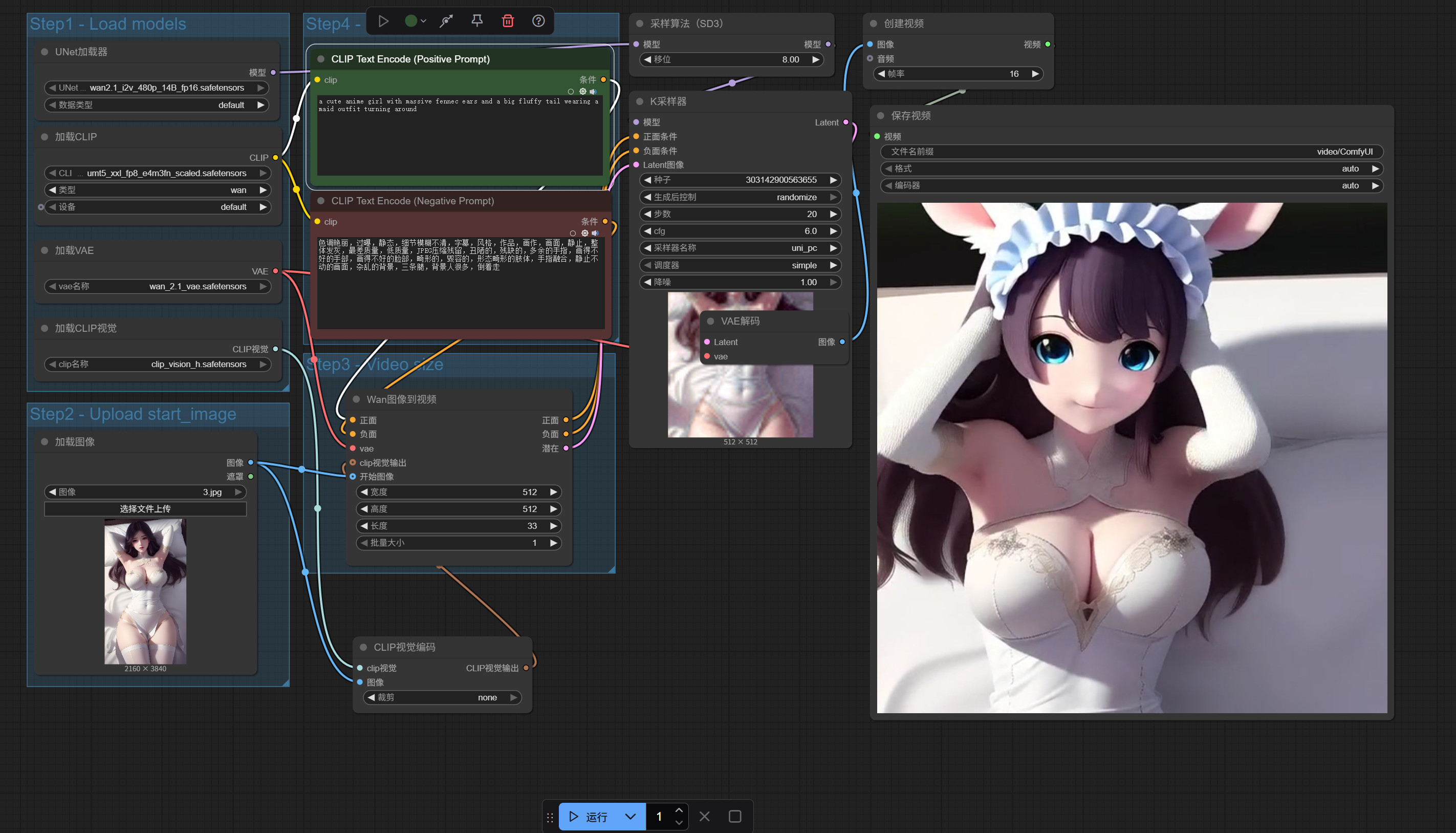Open the run mode dropdown chevron beside 运行
Viewport: 1456px width, 833px height.
(630, 817)
